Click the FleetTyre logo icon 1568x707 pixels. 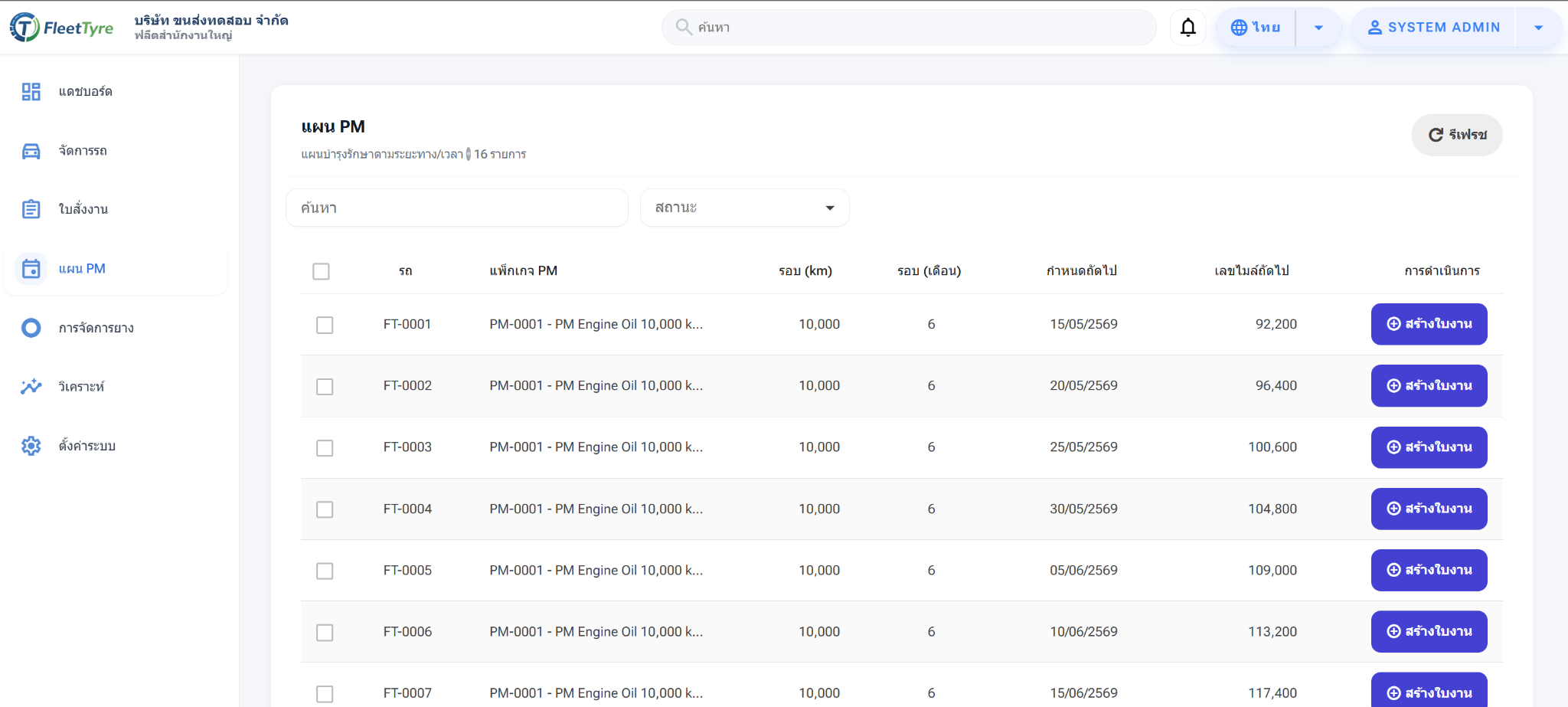[x=24, y=28]
